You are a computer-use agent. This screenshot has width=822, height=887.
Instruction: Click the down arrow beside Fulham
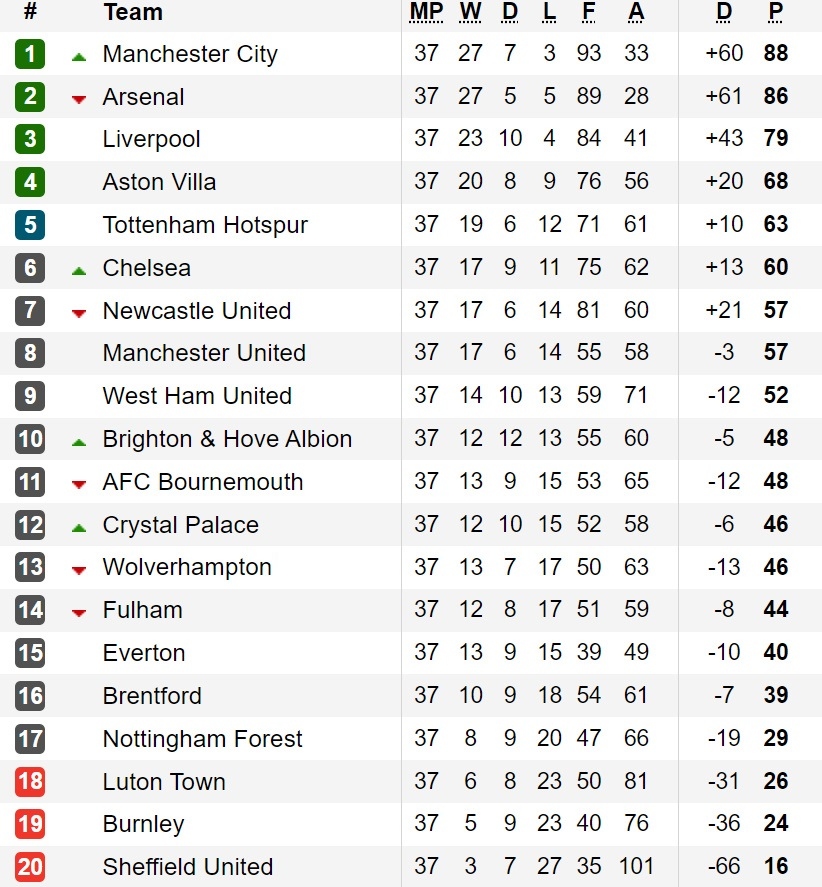[79, 613]
